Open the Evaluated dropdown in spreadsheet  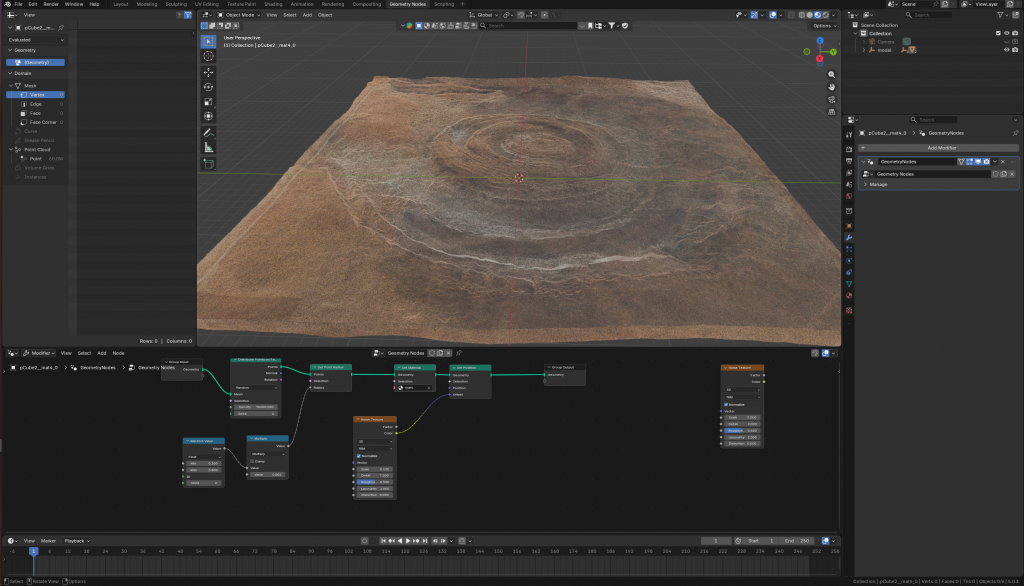coord(36,40)
